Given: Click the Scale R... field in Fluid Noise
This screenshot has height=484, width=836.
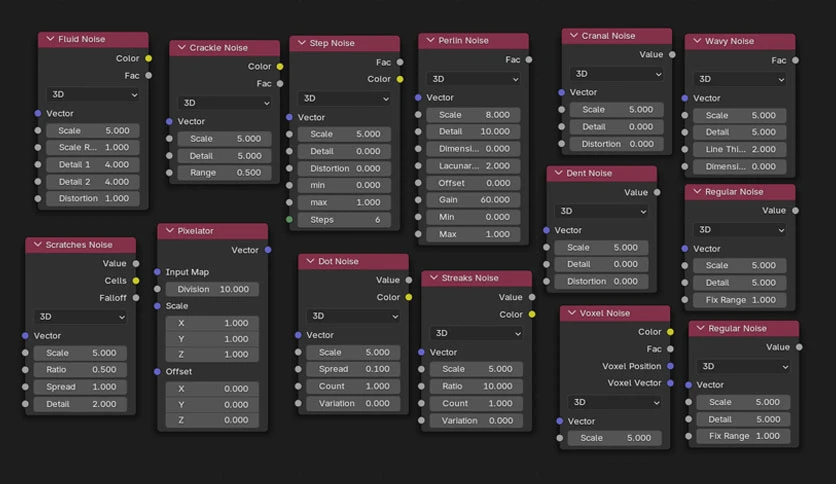Looking at the screenshot, I should pyautogui.click(x=93, y=147).
